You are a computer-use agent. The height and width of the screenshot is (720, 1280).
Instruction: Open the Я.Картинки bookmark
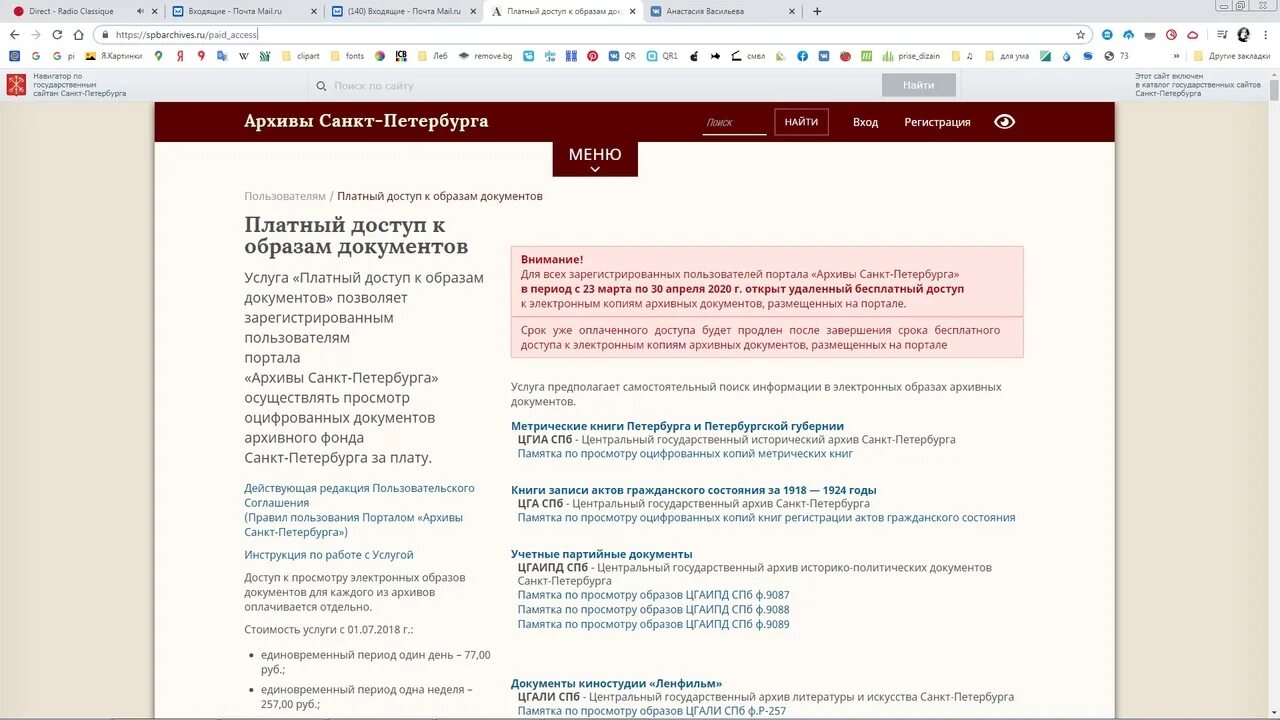(x=114, y=56)
